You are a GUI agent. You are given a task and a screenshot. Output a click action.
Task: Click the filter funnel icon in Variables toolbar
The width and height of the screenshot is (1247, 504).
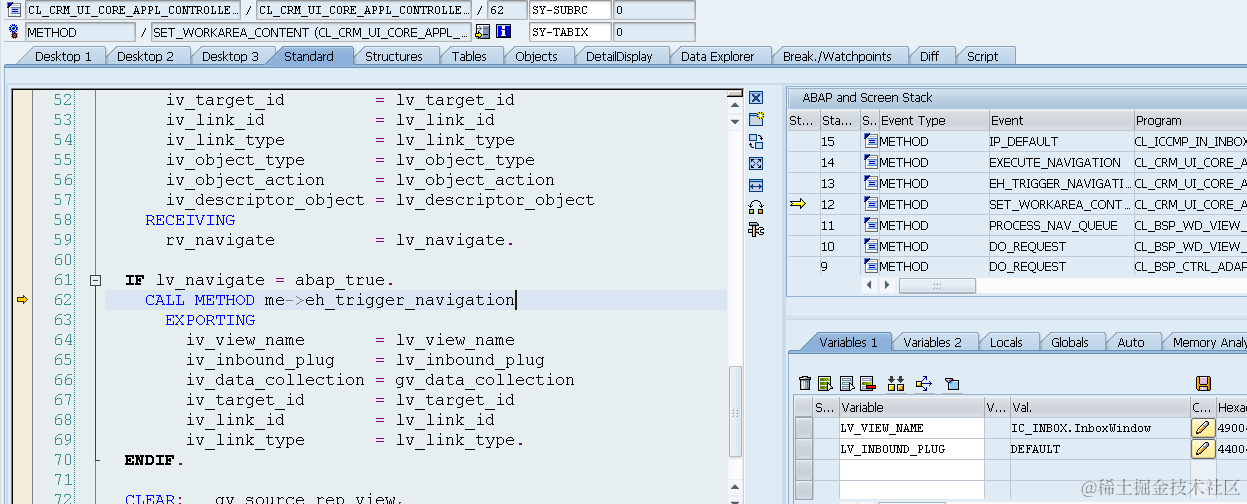click(x=952, y=383)
